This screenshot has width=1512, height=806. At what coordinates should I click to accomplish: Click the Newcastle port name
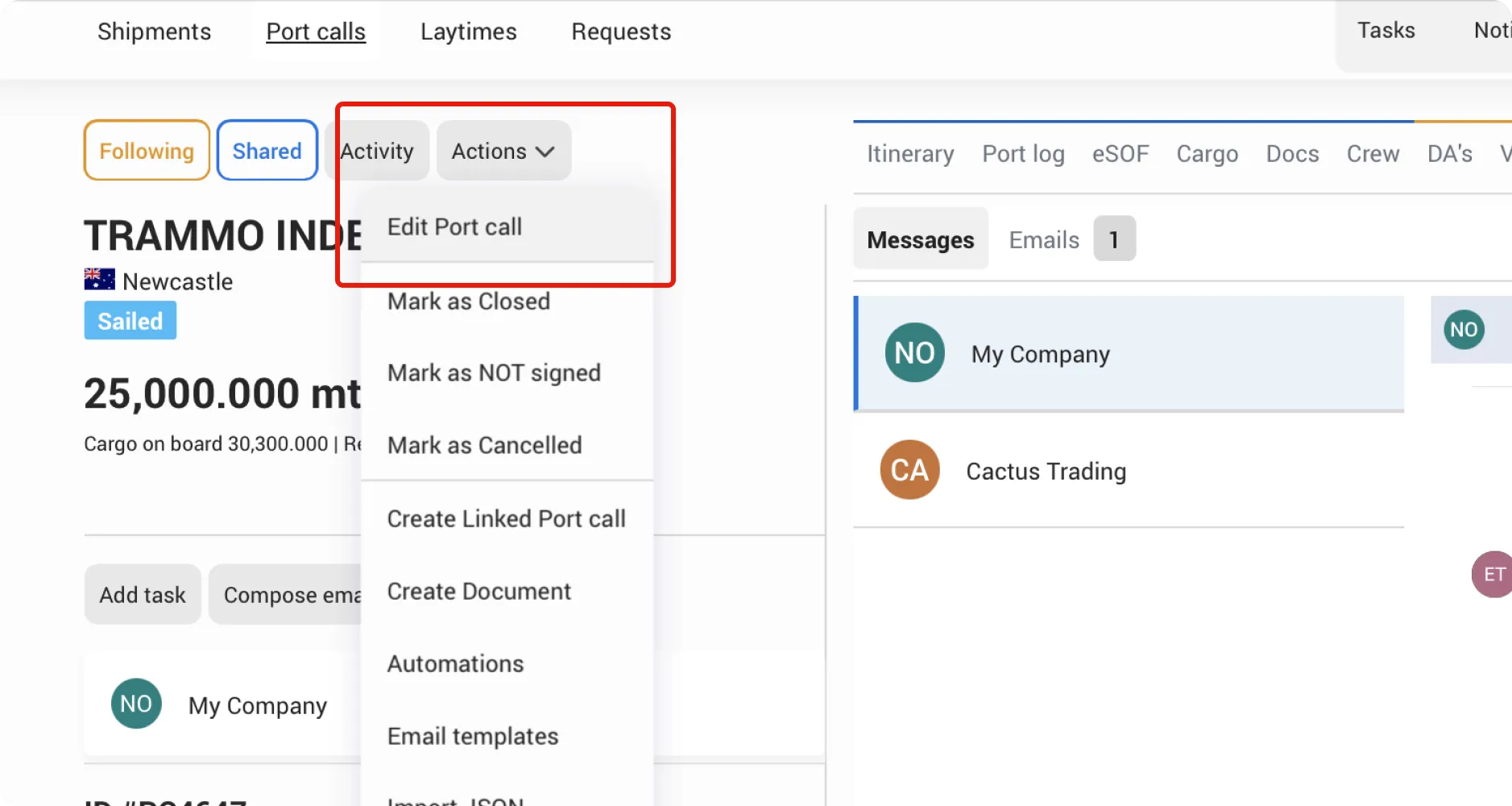[178, 281]
